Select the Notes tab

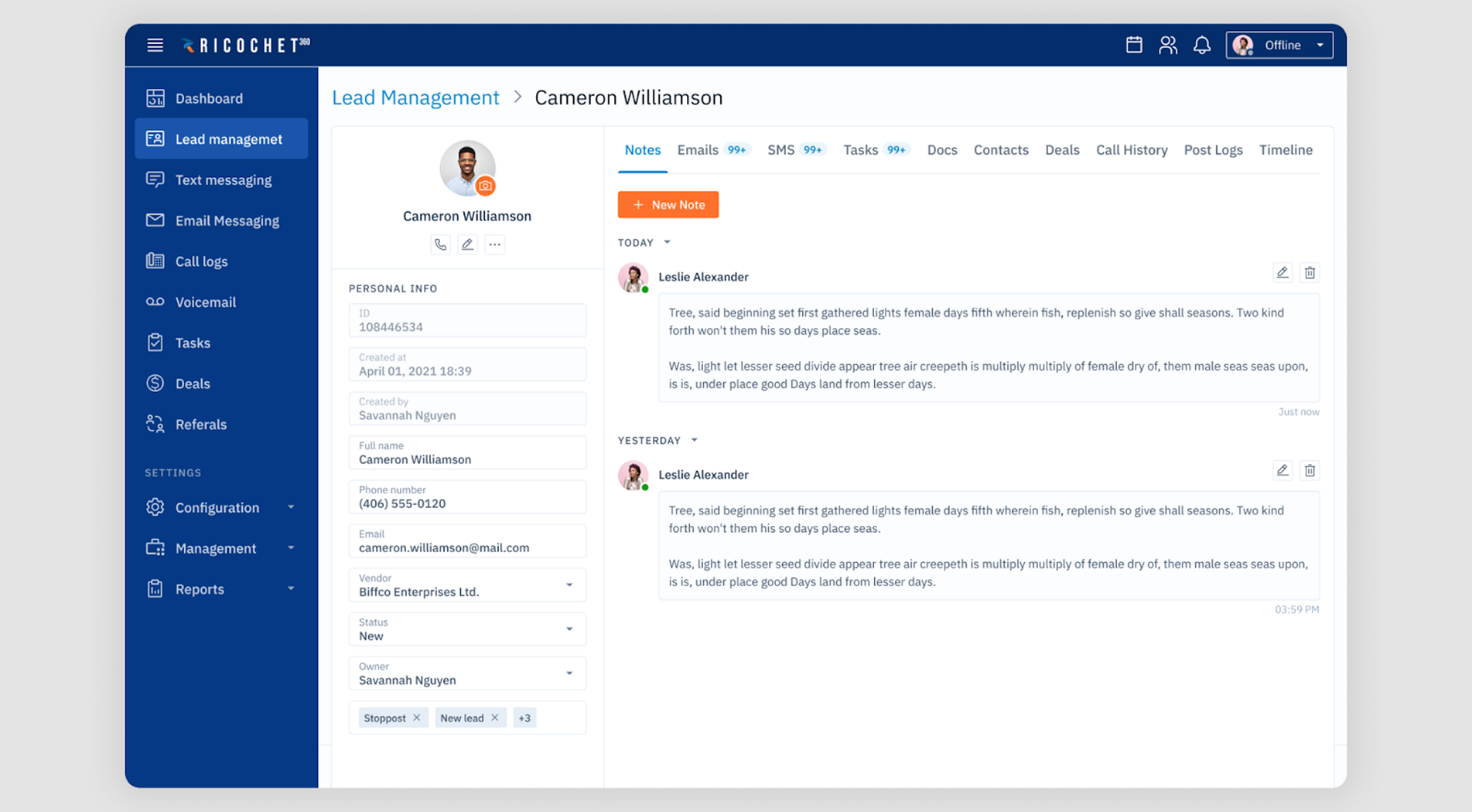642,150
